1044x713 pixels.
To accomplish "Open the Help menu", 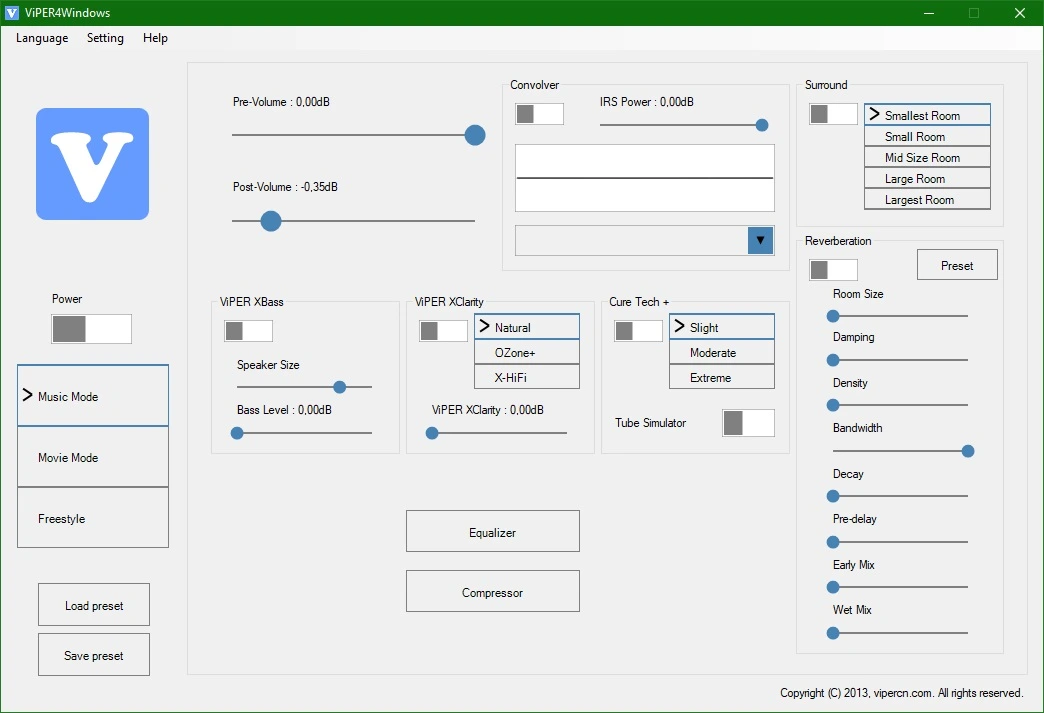I will pos(155,38).
